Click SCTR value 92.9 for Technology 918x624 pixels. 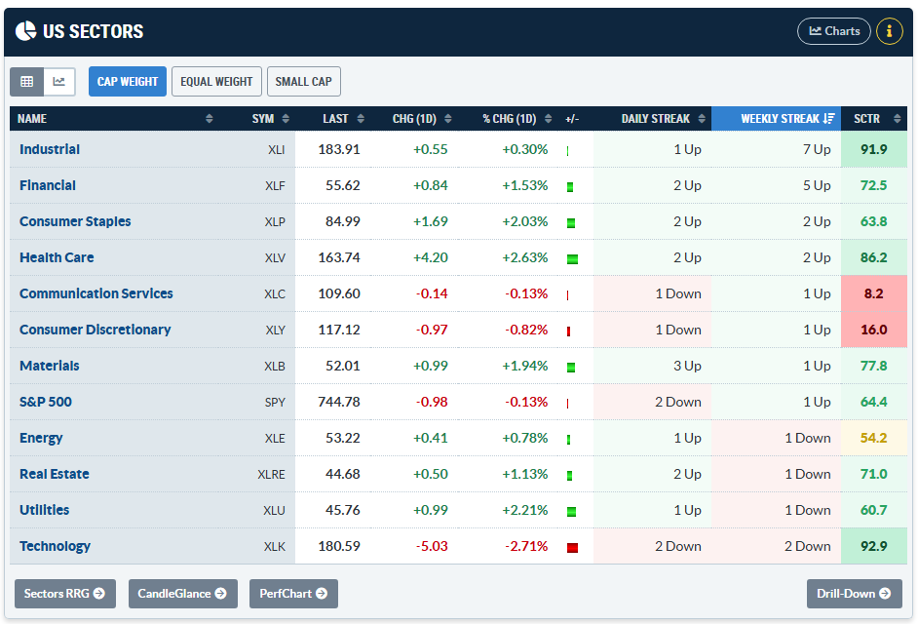pos(874,546)
